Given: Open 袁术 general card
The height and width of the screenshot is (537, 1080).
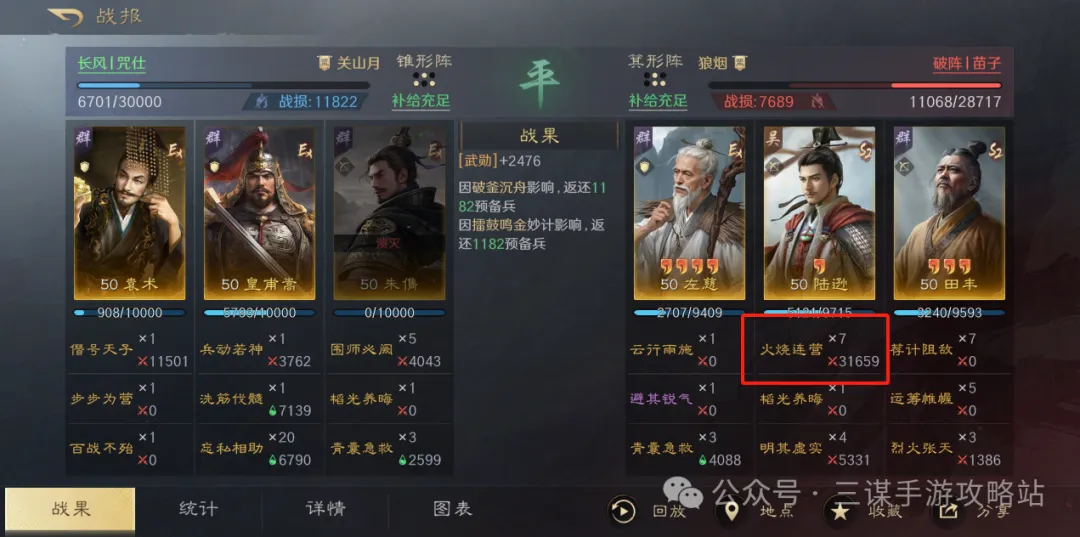Looking at the screenshot, I should [129, 213].
